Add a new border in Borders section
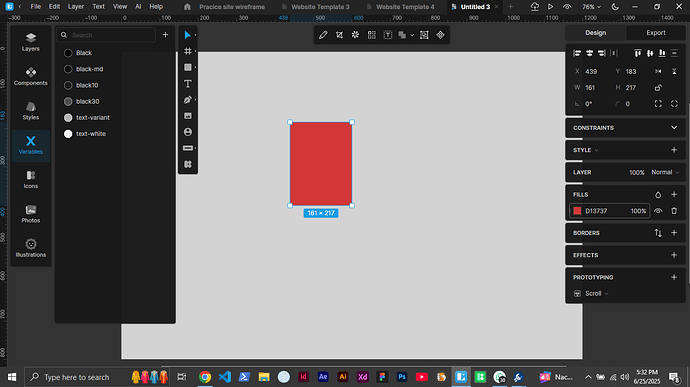Image resolution: width=690 pixels, height=387 pixels. pos(674,233)
